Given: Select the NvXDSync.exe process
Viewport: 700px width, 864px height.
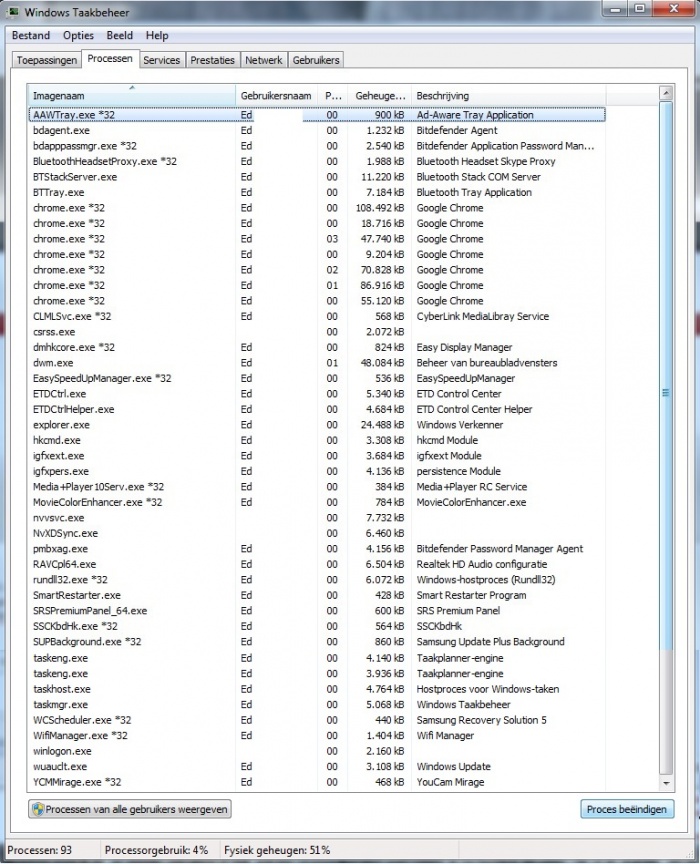Looking at the screenshot, I should click(x=316, y=533).
